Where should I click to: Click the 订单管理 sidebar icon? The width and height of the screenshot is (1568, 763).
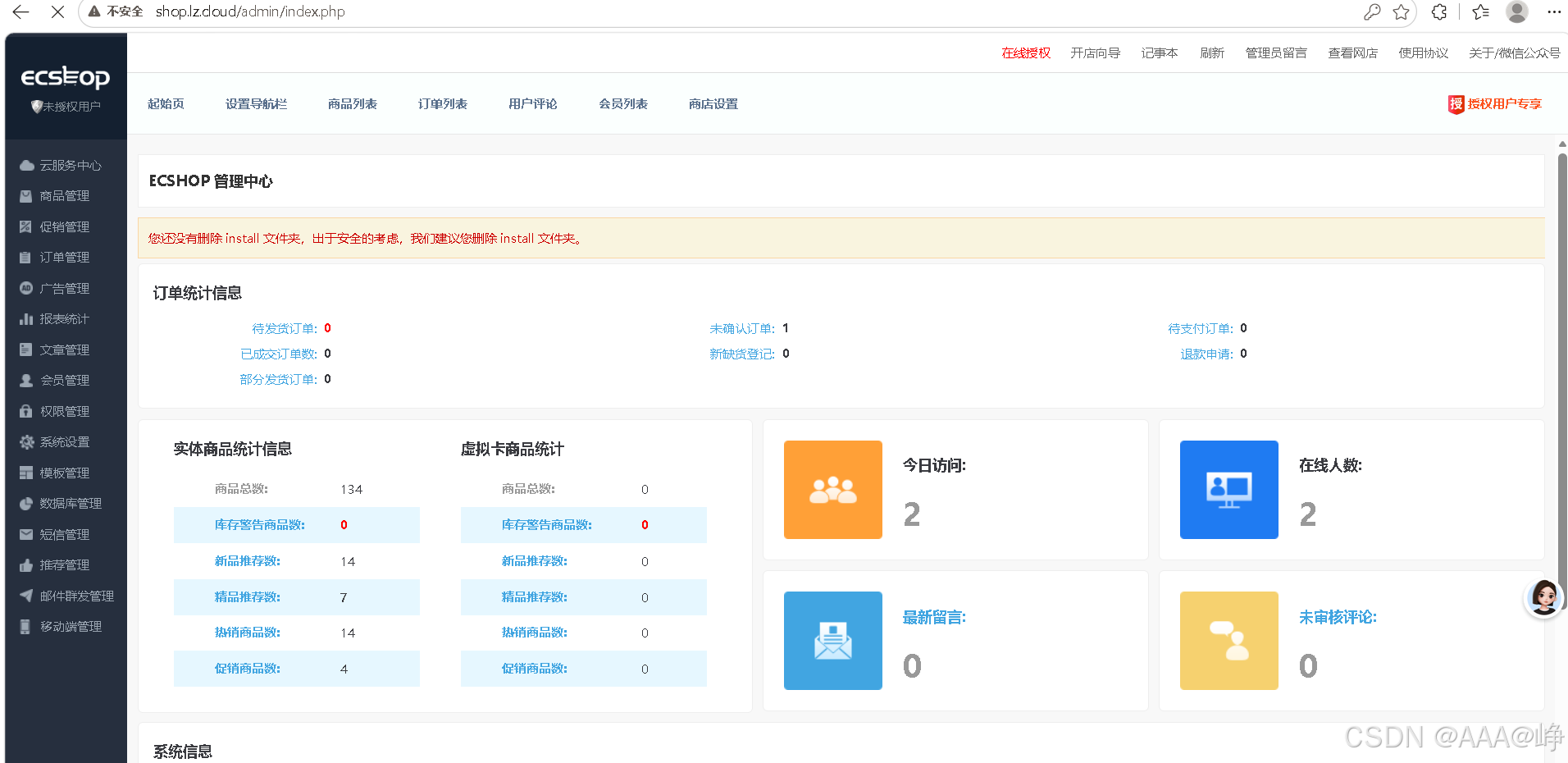pyautogui.click(x=26, y=258)
